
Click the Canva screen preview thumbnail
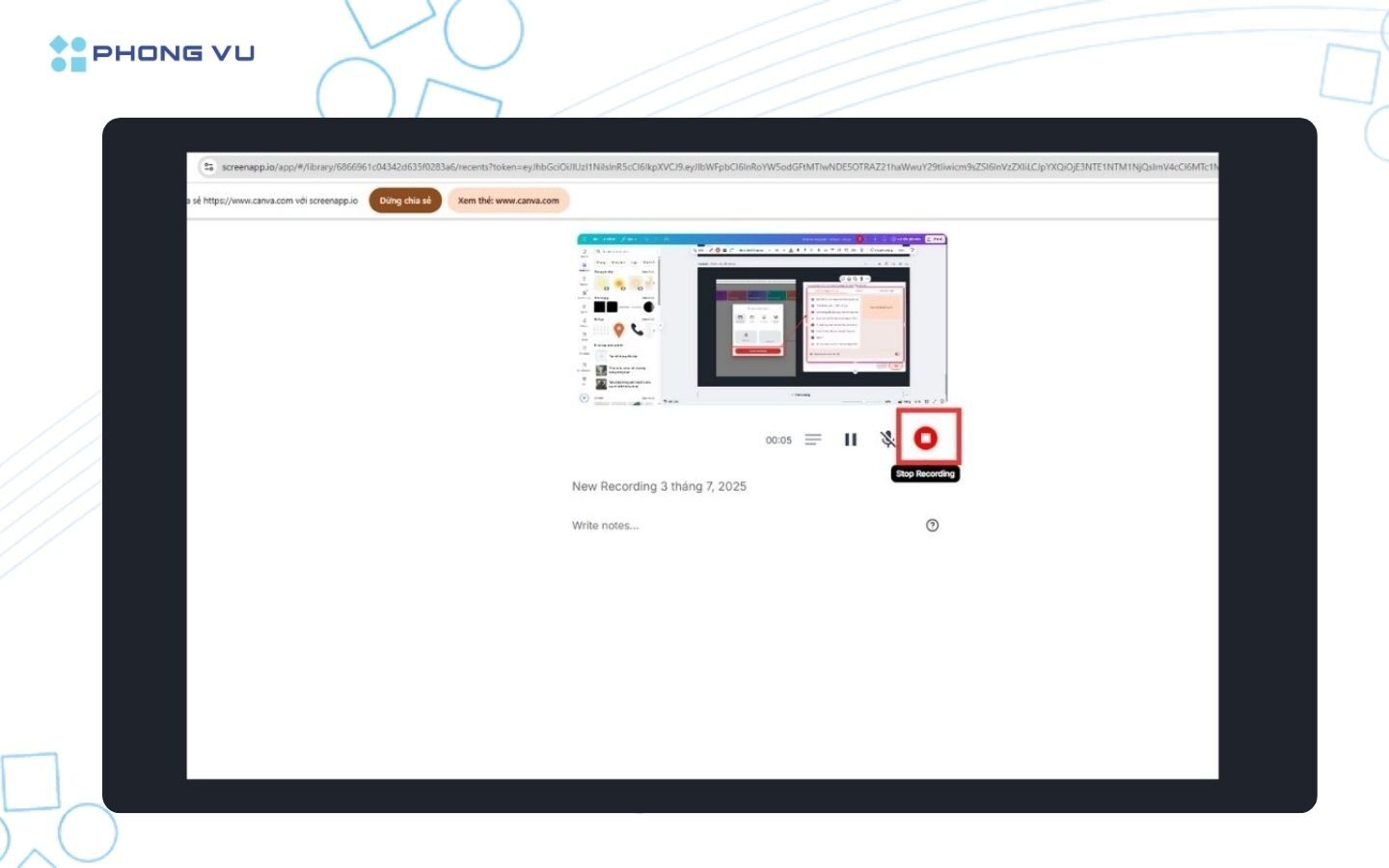click(x=762, y=319)
